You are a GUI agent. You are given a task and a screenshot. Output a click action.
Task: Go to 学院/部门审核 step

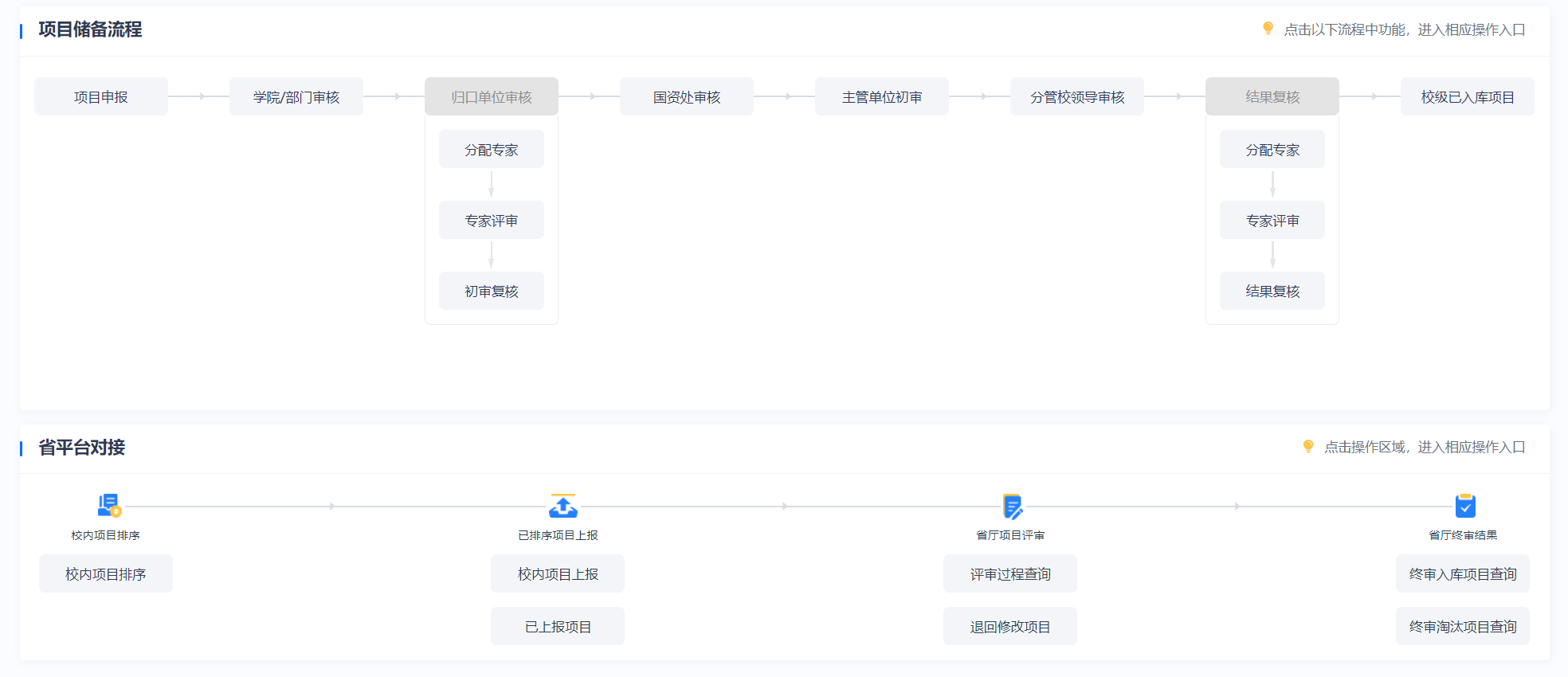point(296,97)
